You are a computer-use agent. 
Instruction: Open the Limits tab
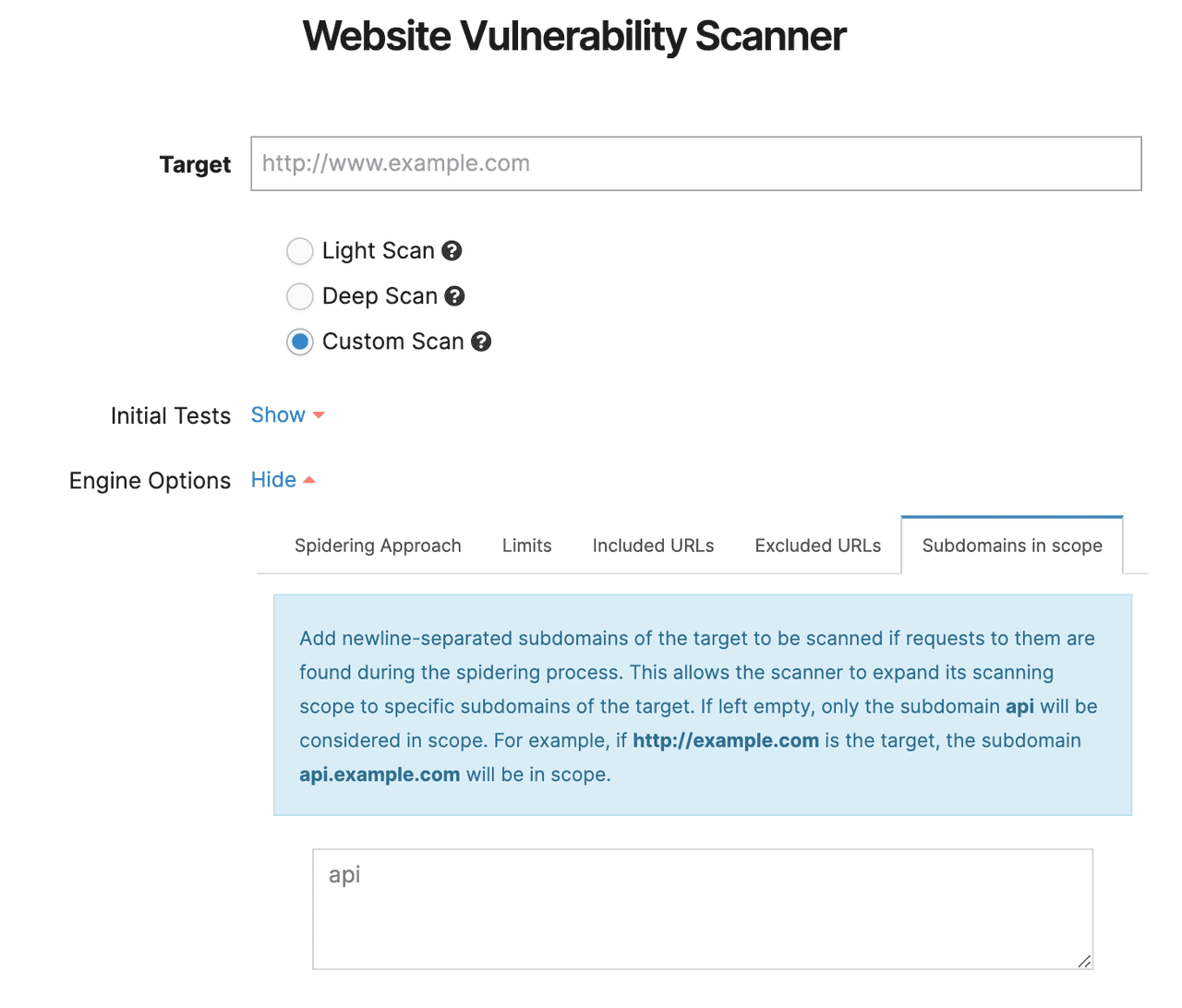click(526, 546)
